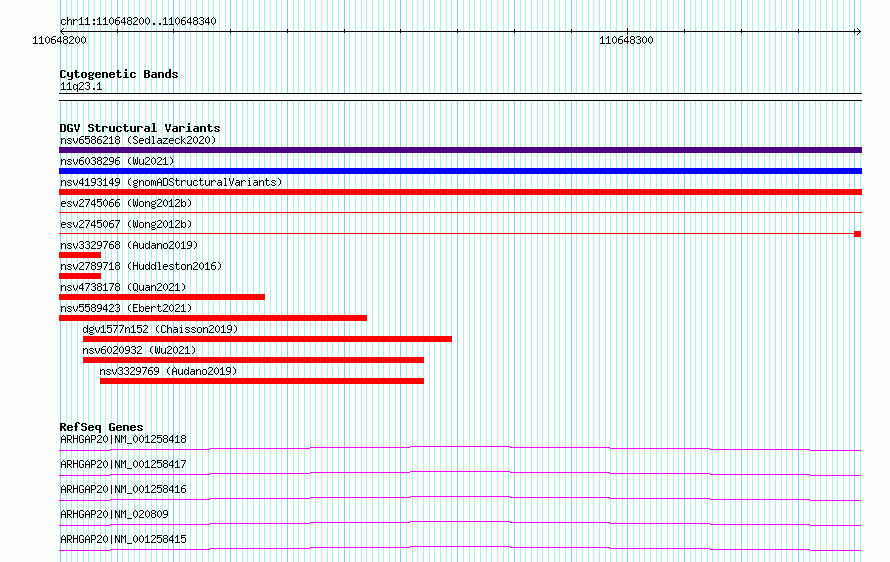This screenshot has width=890, height=562.
Task: Click the red nsv4738178 variant bar
Action: (x=162, y=297)
